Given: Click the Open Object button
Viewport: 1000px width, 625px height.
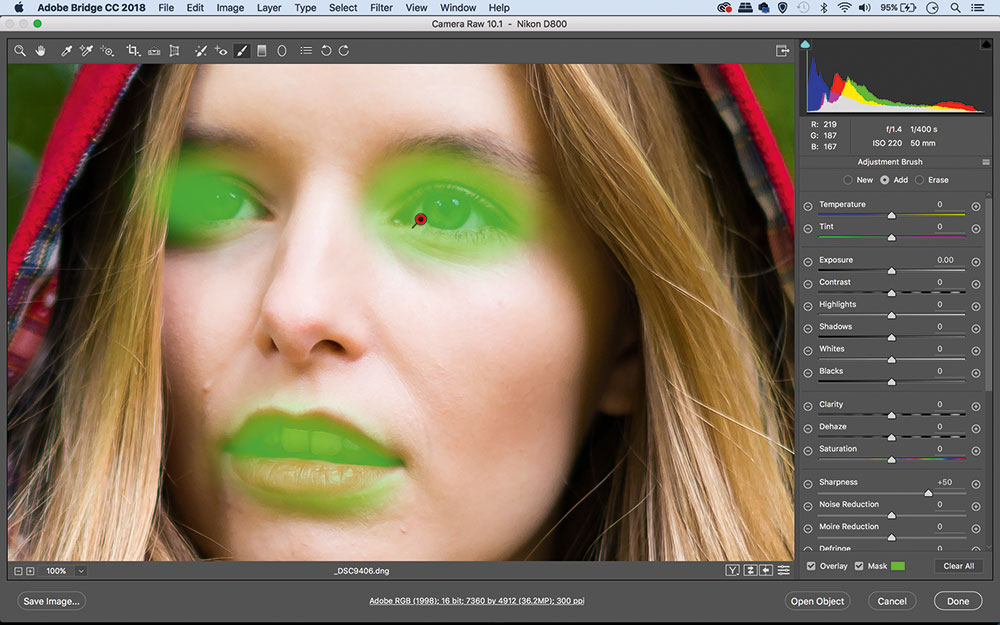Looking at the screenshot, I should (x=817, y=601).
